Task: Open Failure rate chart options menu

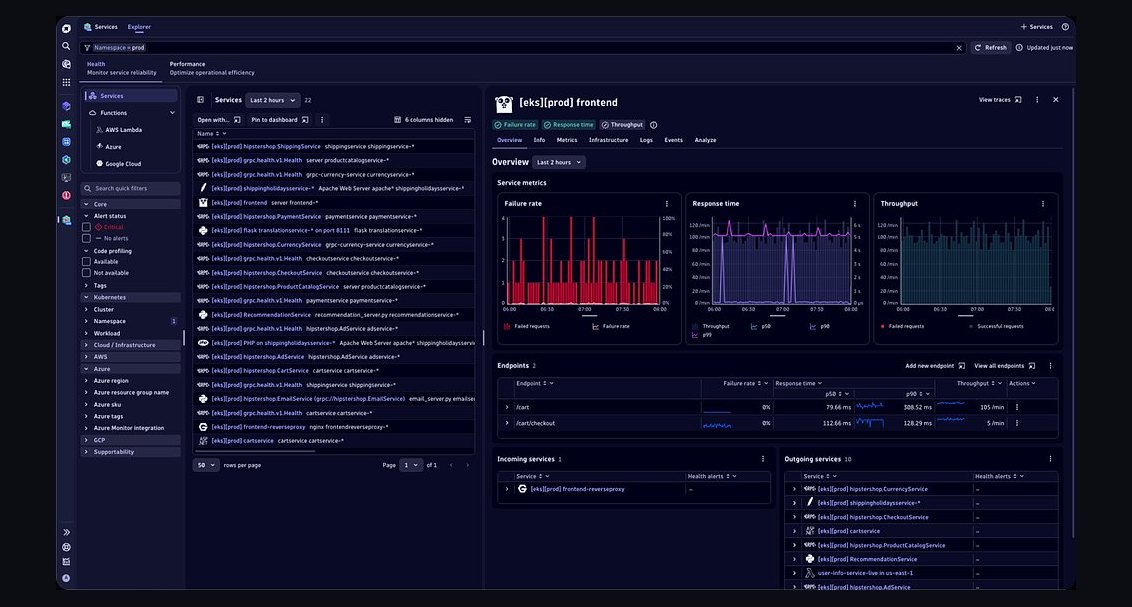Action: pyautogui.click(x=666, y=204)
